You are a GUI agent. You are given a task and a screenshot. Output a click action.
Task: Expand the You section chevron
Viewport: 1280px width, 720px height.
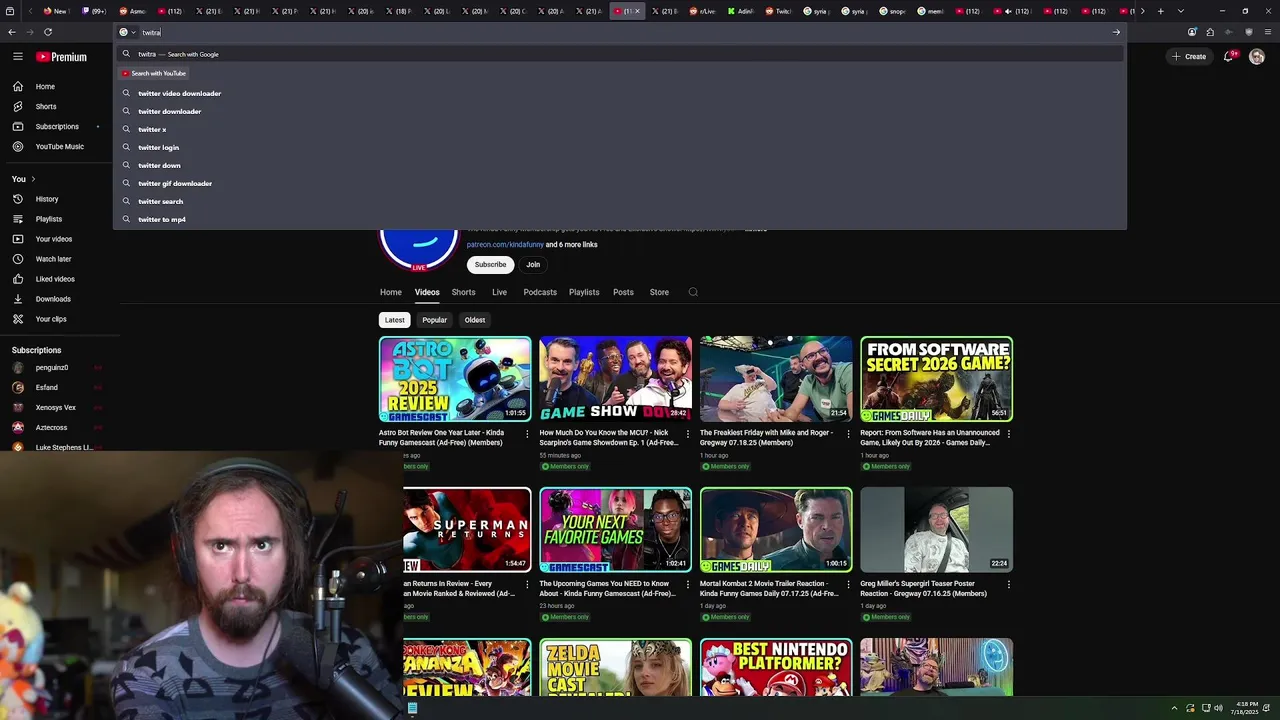click(33, 179)
